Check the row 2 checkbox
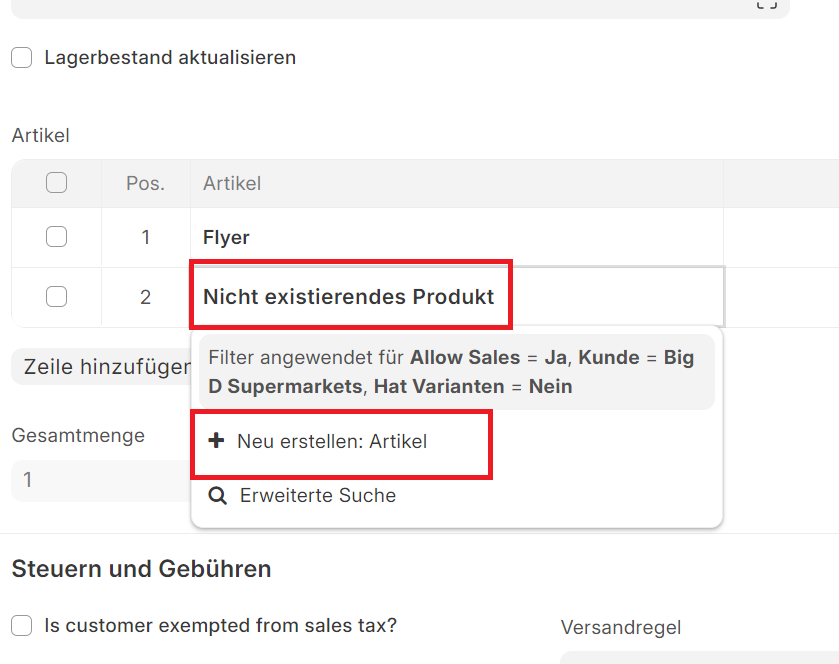 pyautogui.click(x=57, y=297)
